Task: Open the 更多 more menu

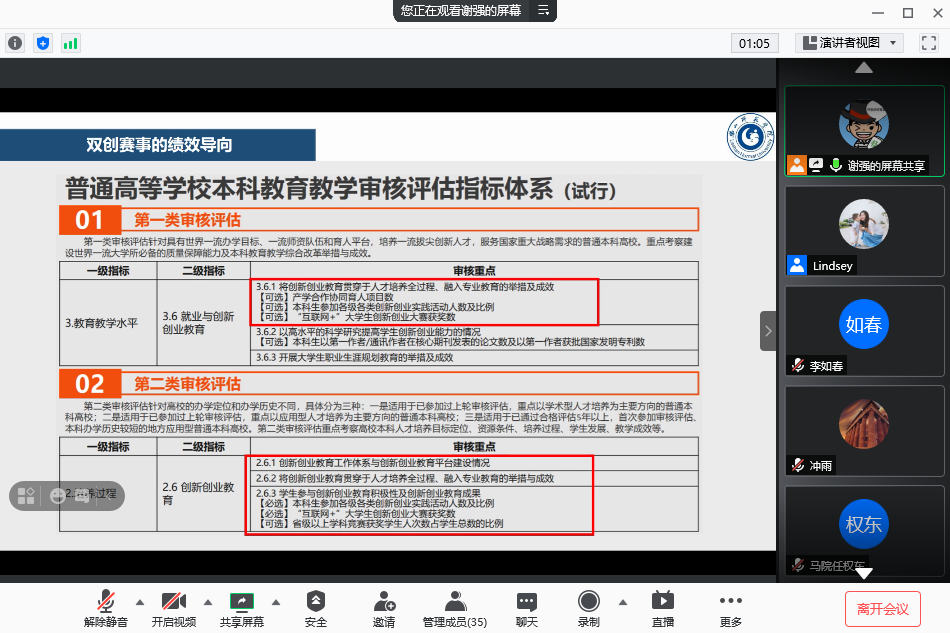Action: pyautogui.click(x=731, y=608)
